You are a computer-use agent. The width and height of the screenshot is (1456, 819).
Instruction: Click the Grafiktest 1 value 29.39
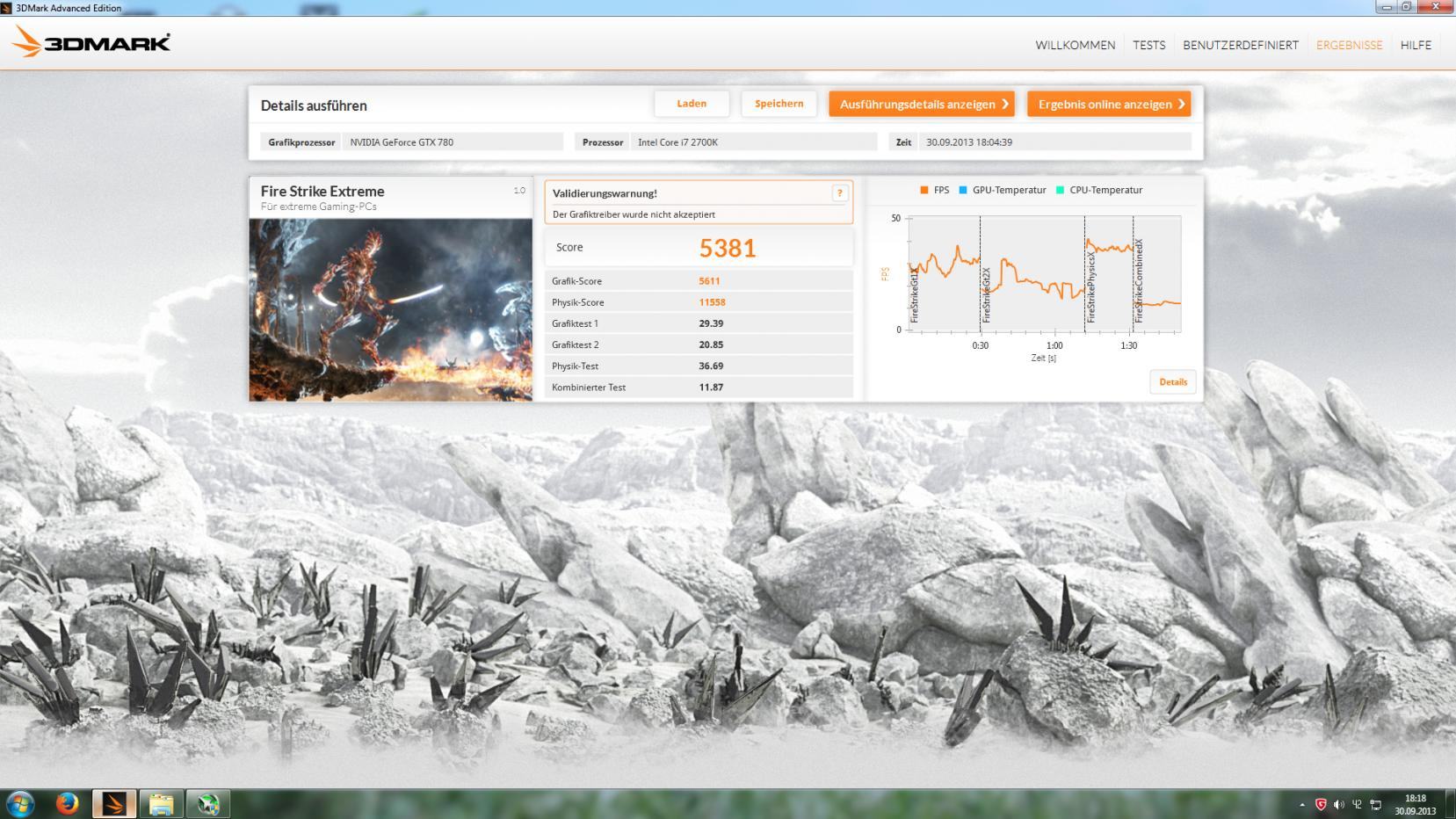click(x=711, y=323)
